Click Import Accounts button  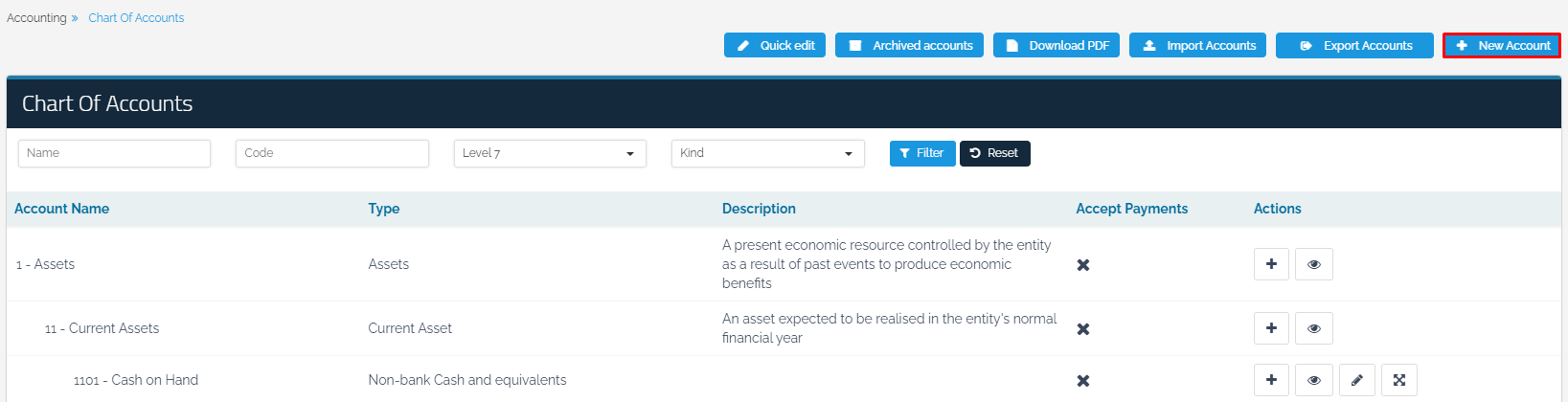pyautogui.click(x=1197, y=45)
